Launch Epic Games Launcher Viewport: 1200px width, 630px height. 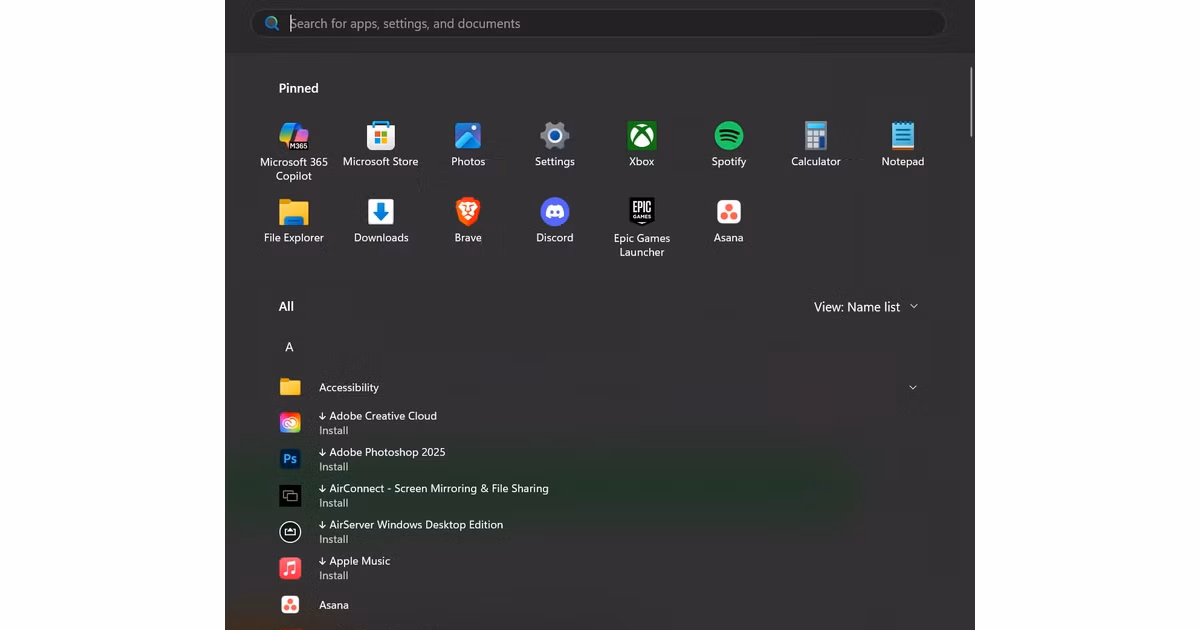[641, 213]
